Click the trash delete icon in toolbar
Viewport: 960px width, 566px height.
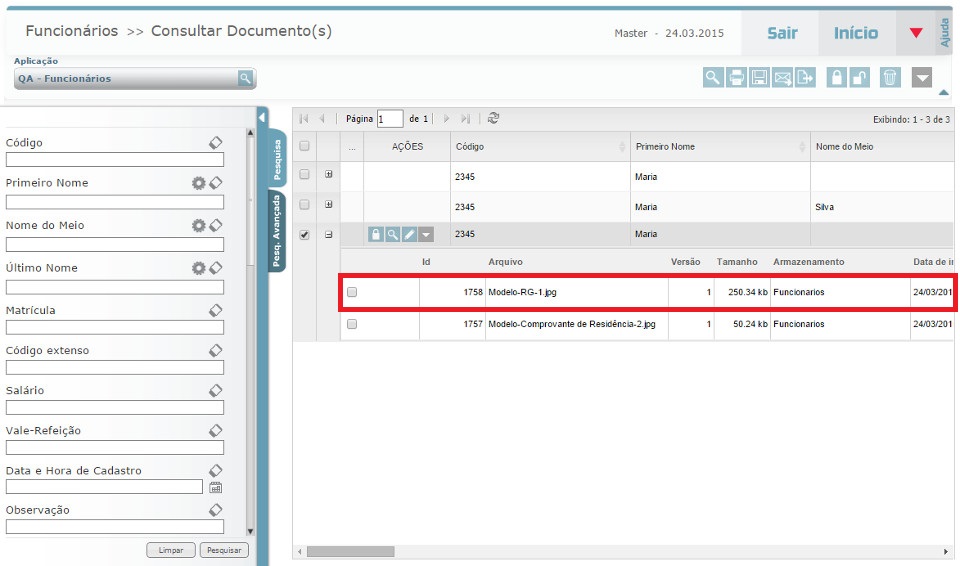[890, 78]
